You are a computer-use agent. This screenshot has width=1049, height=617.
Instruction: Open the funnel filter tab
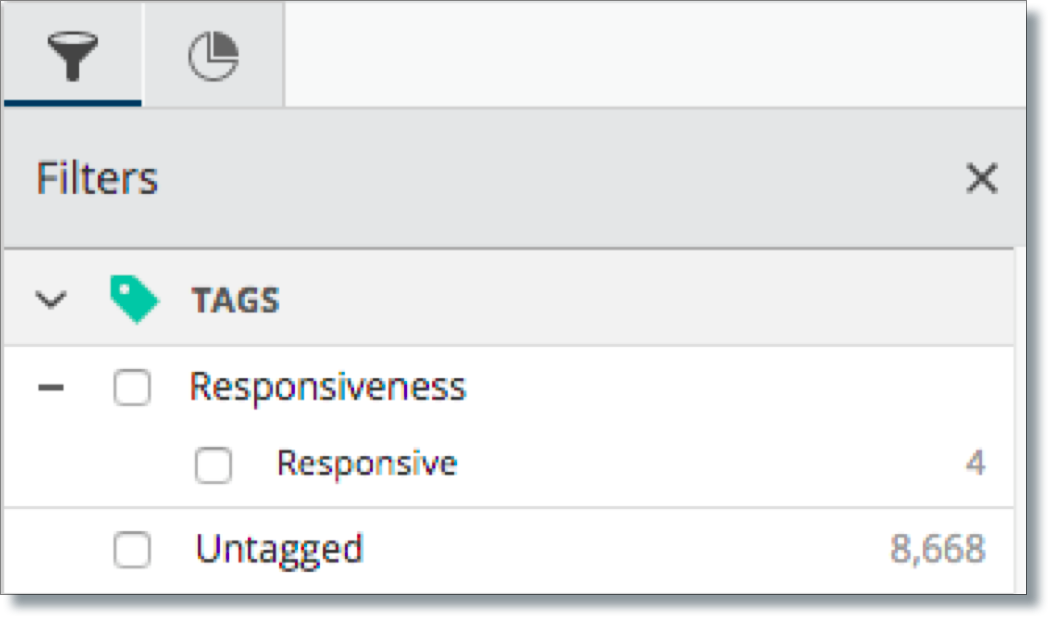pos(72,56)
